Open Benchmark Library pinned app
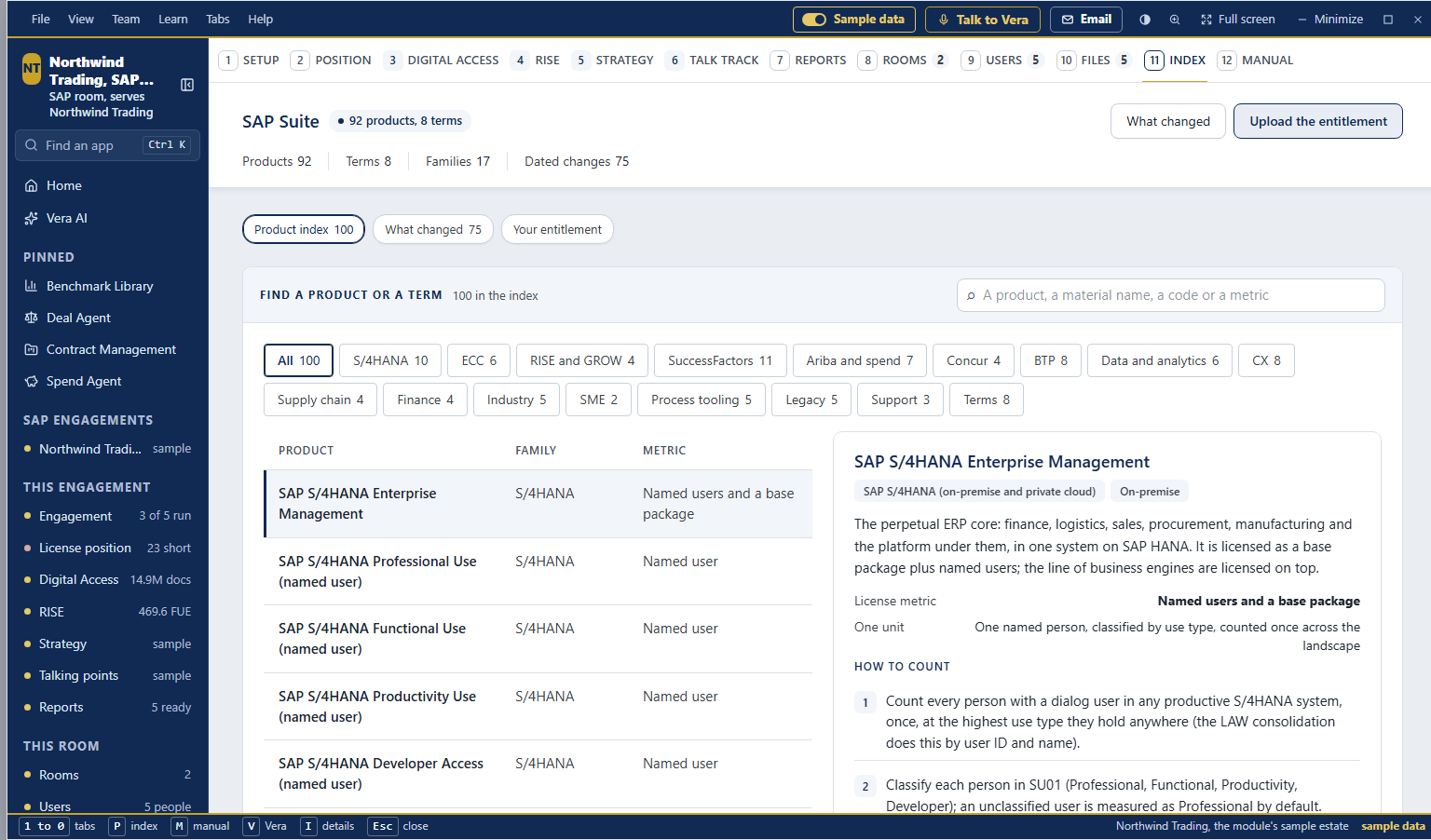The image size is (1431, 840). (x=108, y=286)
